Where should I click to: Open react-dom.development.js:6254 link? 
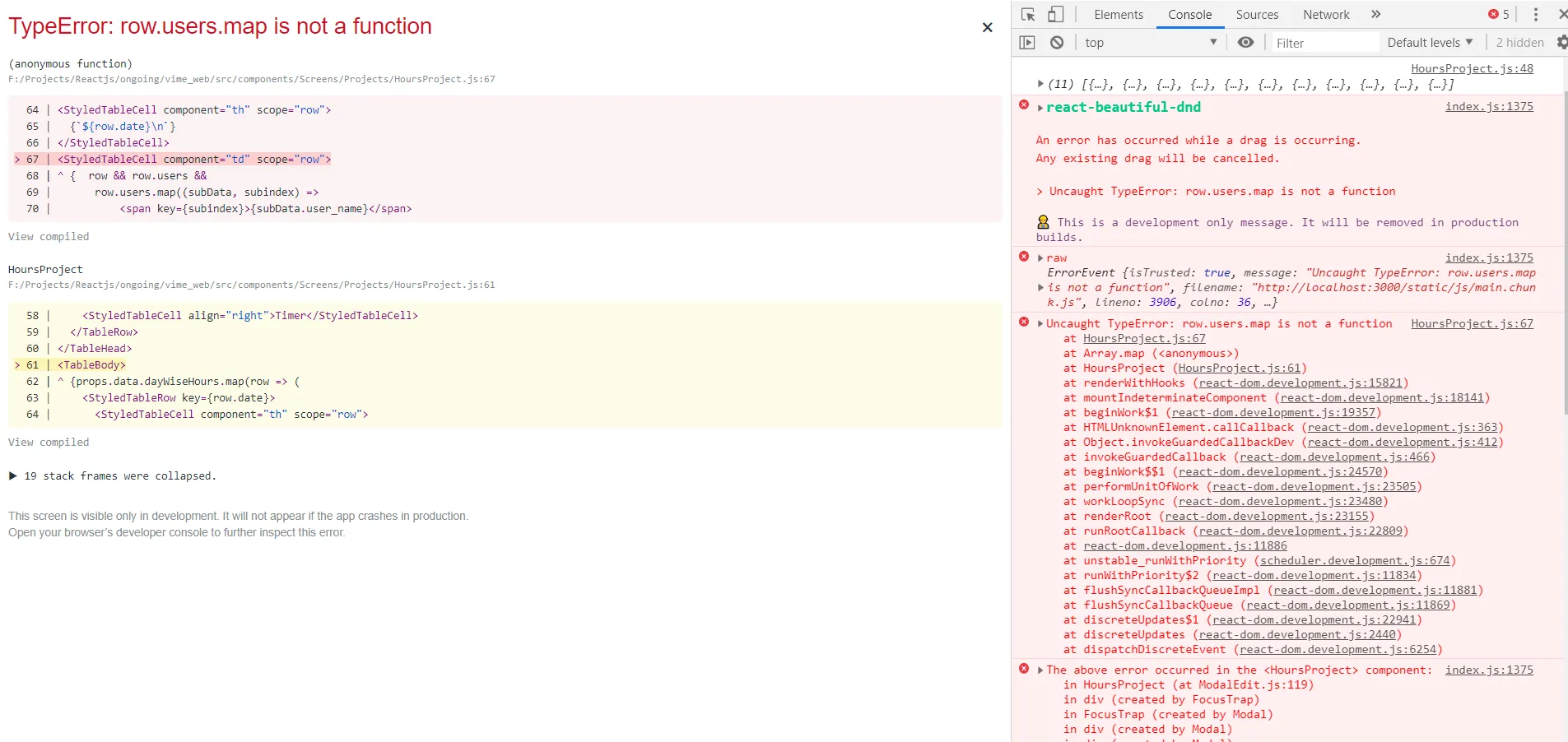tap(1338, 649)
